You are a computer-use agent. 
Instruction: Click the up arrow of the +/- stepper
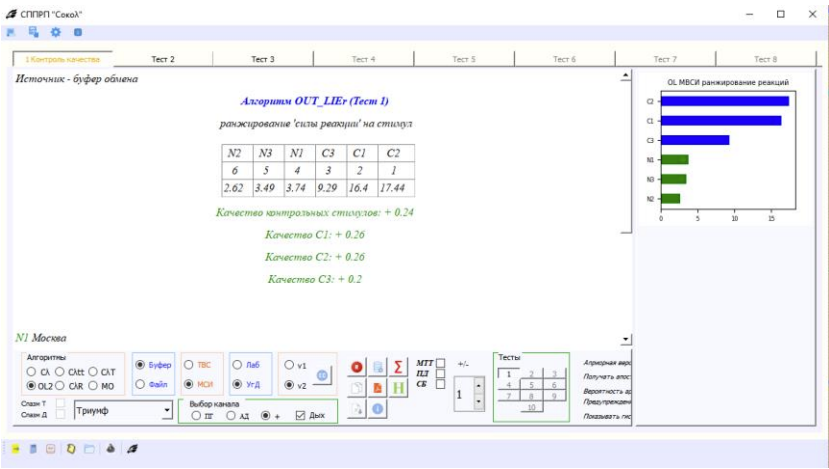pyautogui.click(x=478, y=385)
